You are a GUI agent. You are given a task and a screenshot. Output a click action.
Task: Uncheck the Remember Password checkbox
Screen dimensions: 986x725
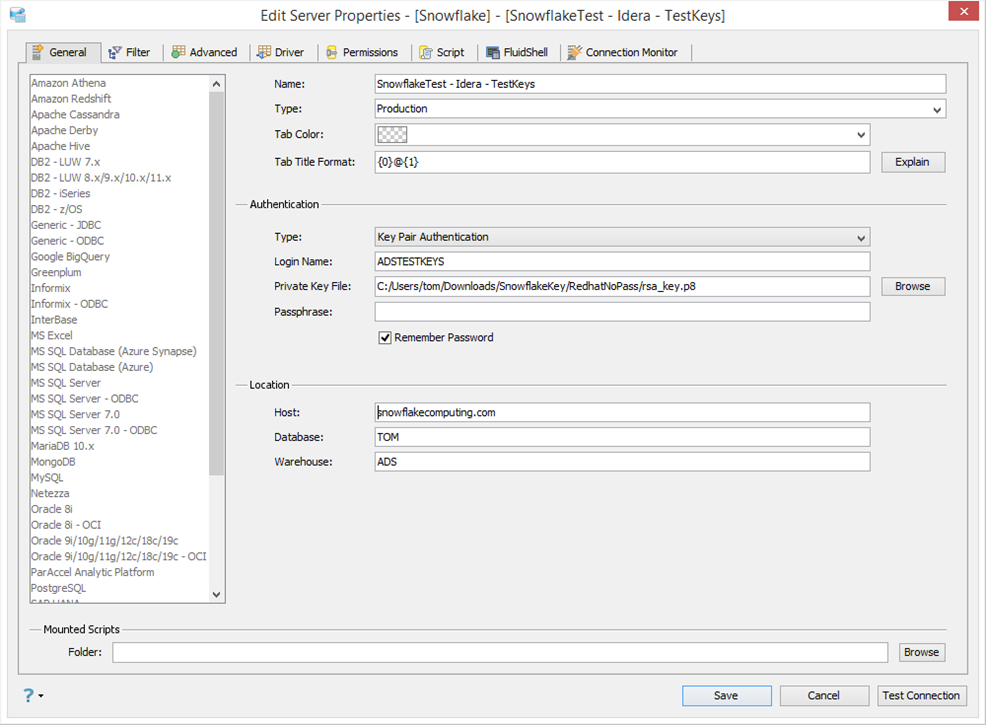[385, 338]
